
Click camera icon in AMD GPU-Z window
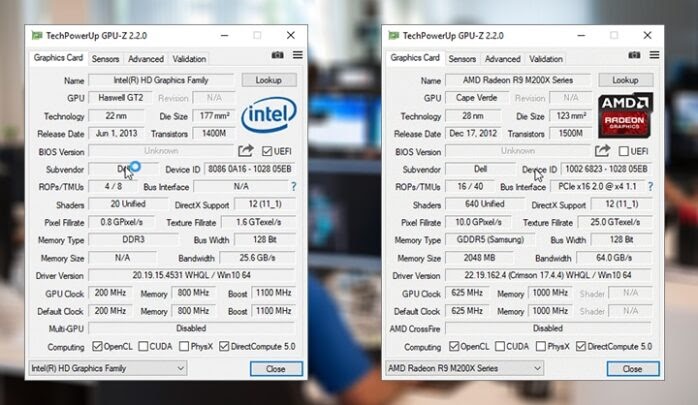tap(634, 55)
